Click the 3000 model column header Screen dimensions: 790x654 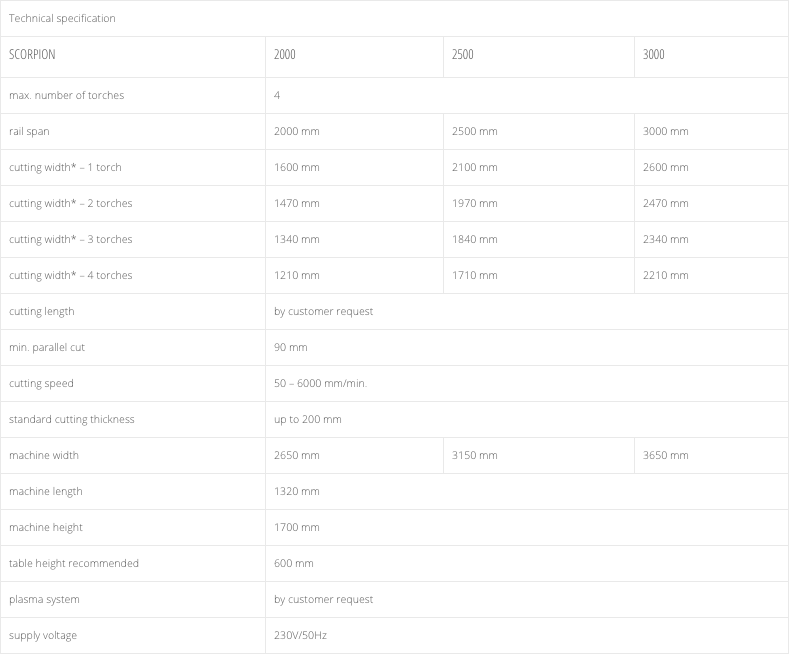(654, 55)
